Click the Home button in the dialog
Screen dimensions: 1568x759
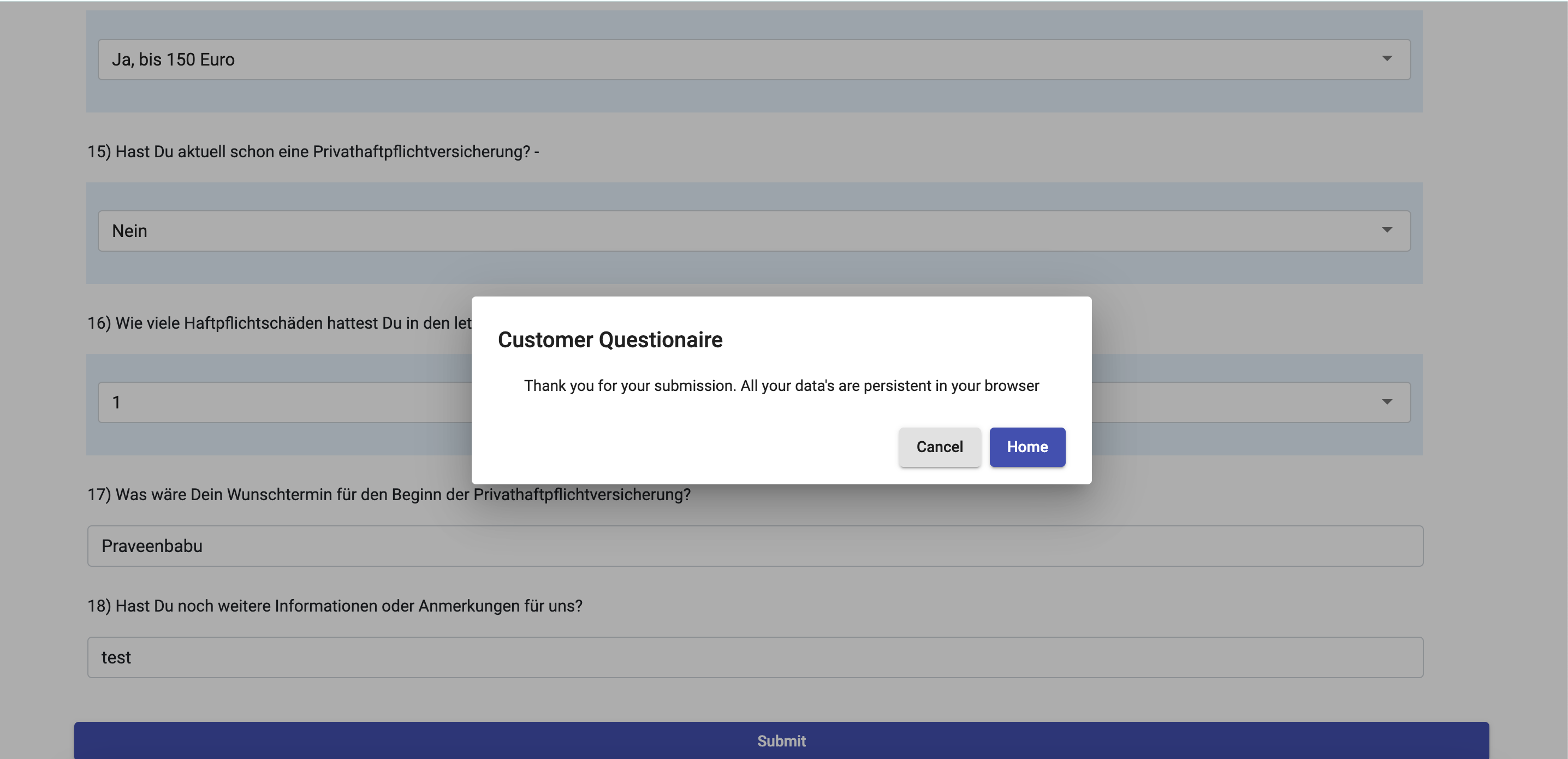click(1027, 447)
